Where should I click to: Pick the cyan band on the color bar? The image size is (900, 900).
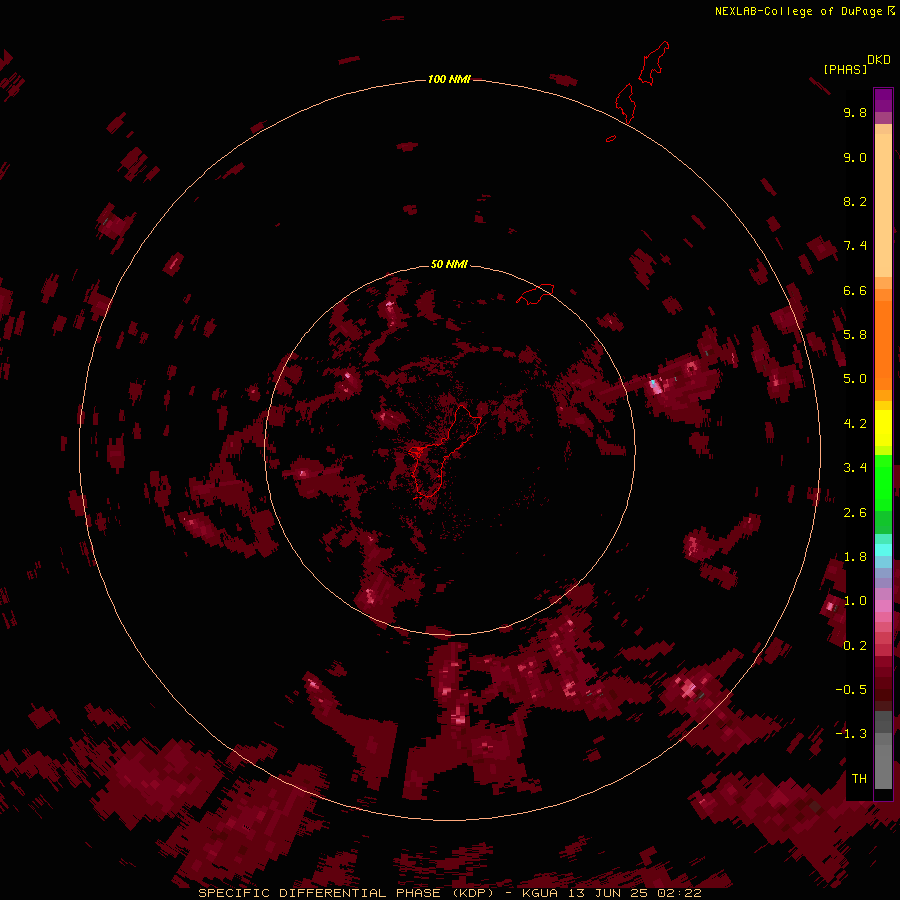[x=883, y=550]
